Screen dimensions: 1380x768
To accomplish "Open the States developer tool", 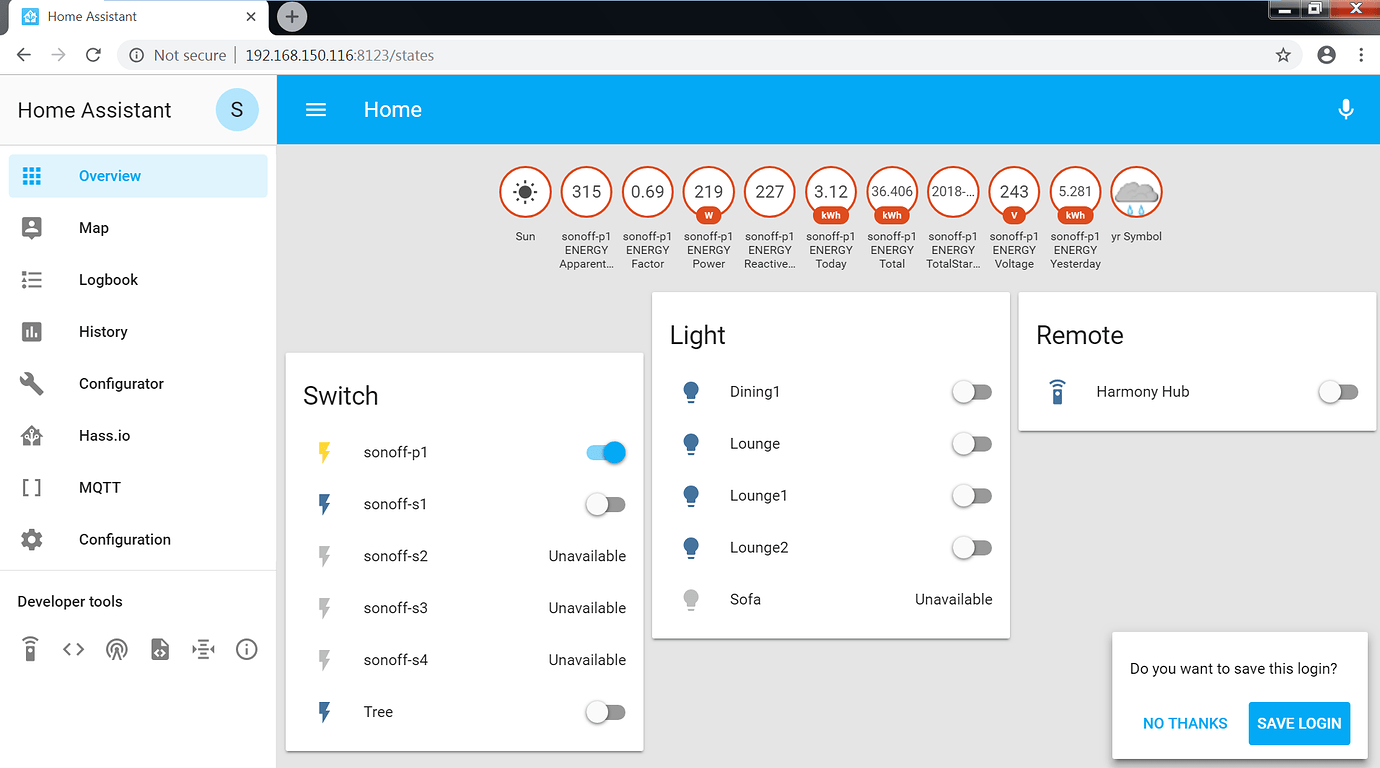I will 73,649.
